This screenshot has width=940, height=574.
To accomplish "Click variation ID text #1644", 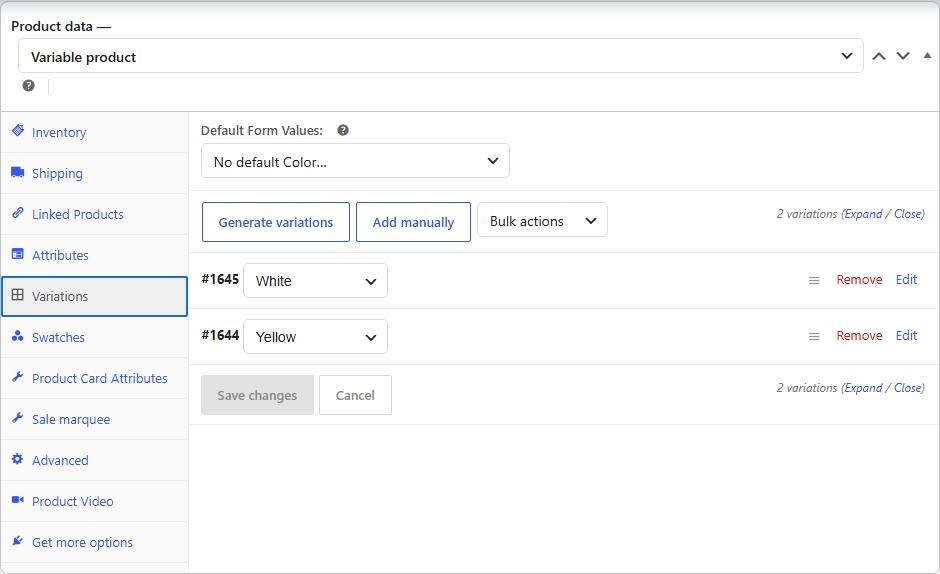I will click(x=220, y=335).
